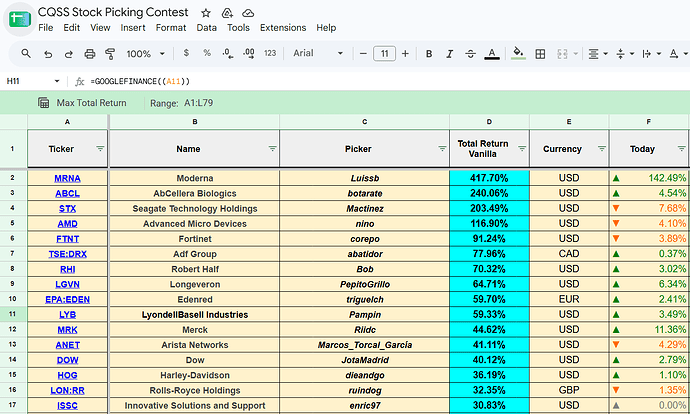Open filter for Currency column
The image size is (690, 414).
[x=602, y=149]
